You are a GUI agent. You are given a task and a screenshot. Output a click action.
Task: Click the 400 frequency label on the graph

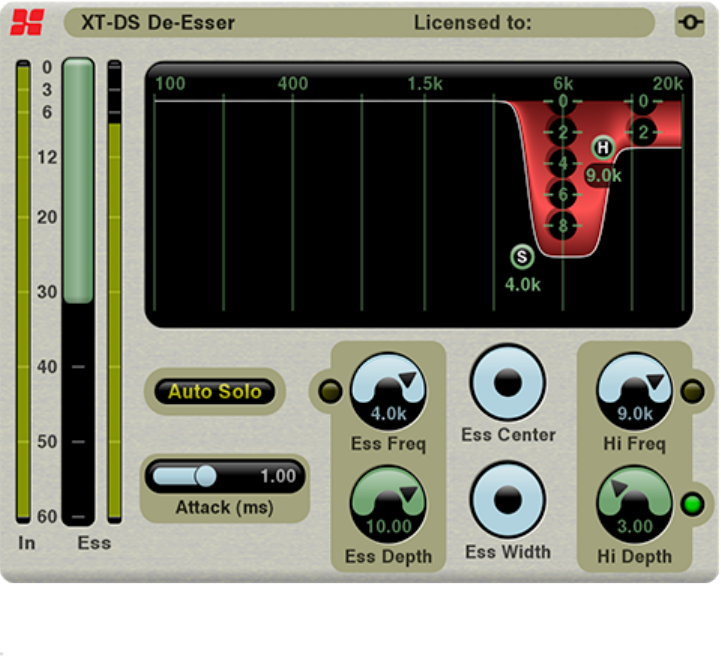point(292,84)
